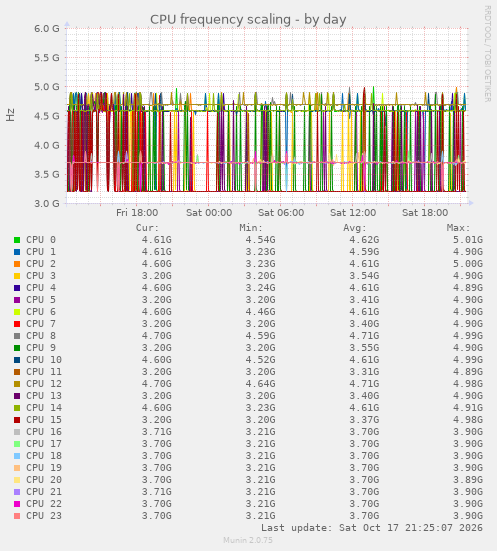Click the 'CPU 13' legend label
The image size is (497, 551).
44,396
